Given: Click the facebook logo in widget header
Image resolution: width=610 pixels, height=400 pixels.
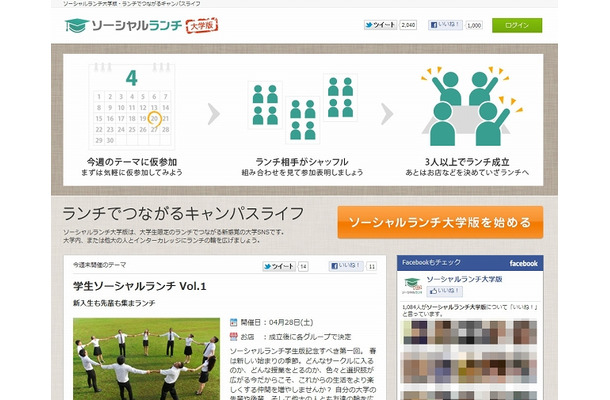Looking at the screenshot, I should [524, 263].
